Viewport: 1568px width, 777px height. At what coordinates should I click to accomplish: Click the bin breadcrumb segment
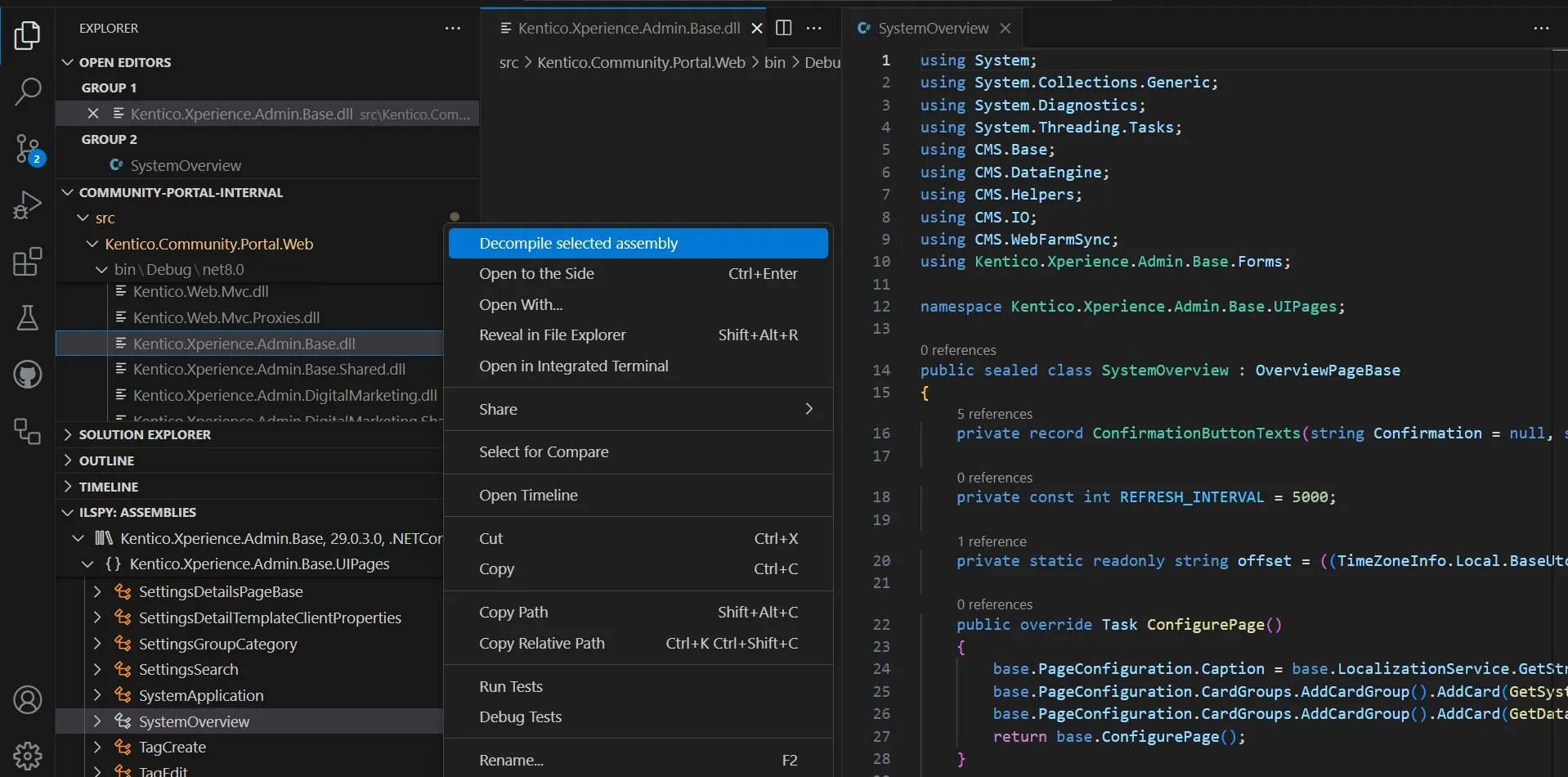(x=774, y=62)
